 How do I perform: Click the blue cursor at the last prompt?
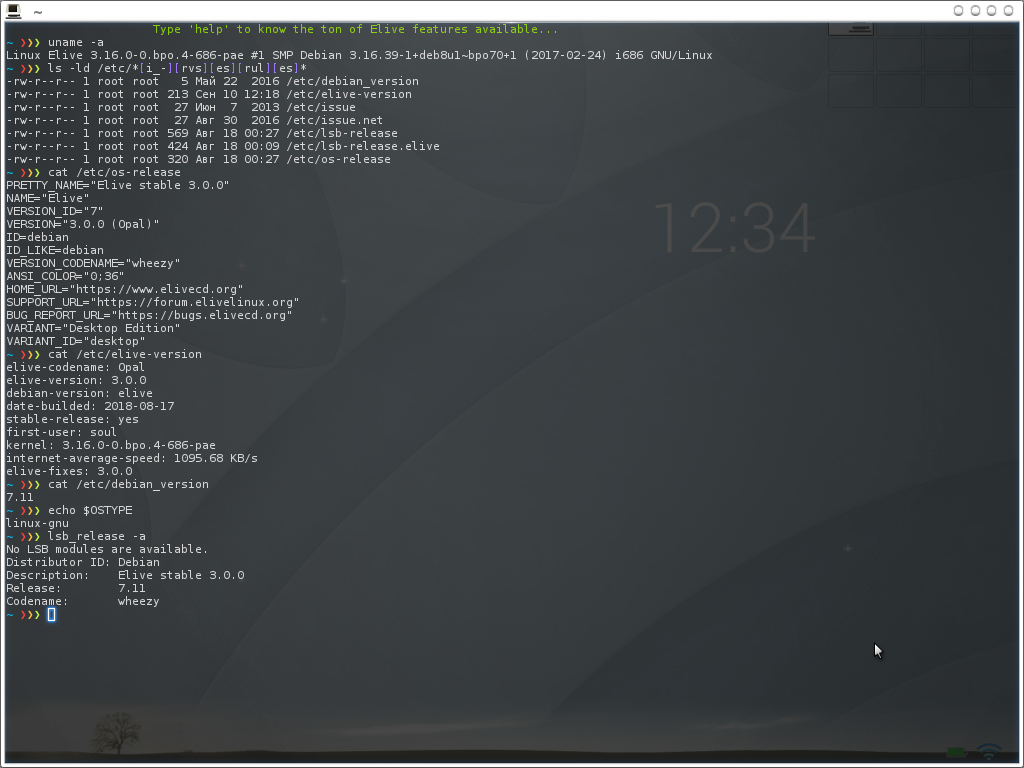click(x=52, y=615)
